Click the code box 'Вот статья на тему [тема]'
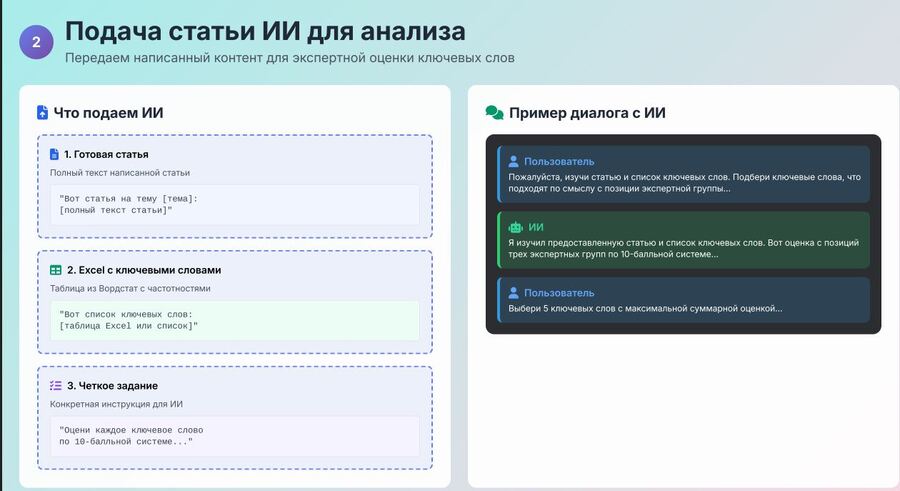The width and height of the screenshot is (900, 491). pyautogui.click(x=235, y=205)
